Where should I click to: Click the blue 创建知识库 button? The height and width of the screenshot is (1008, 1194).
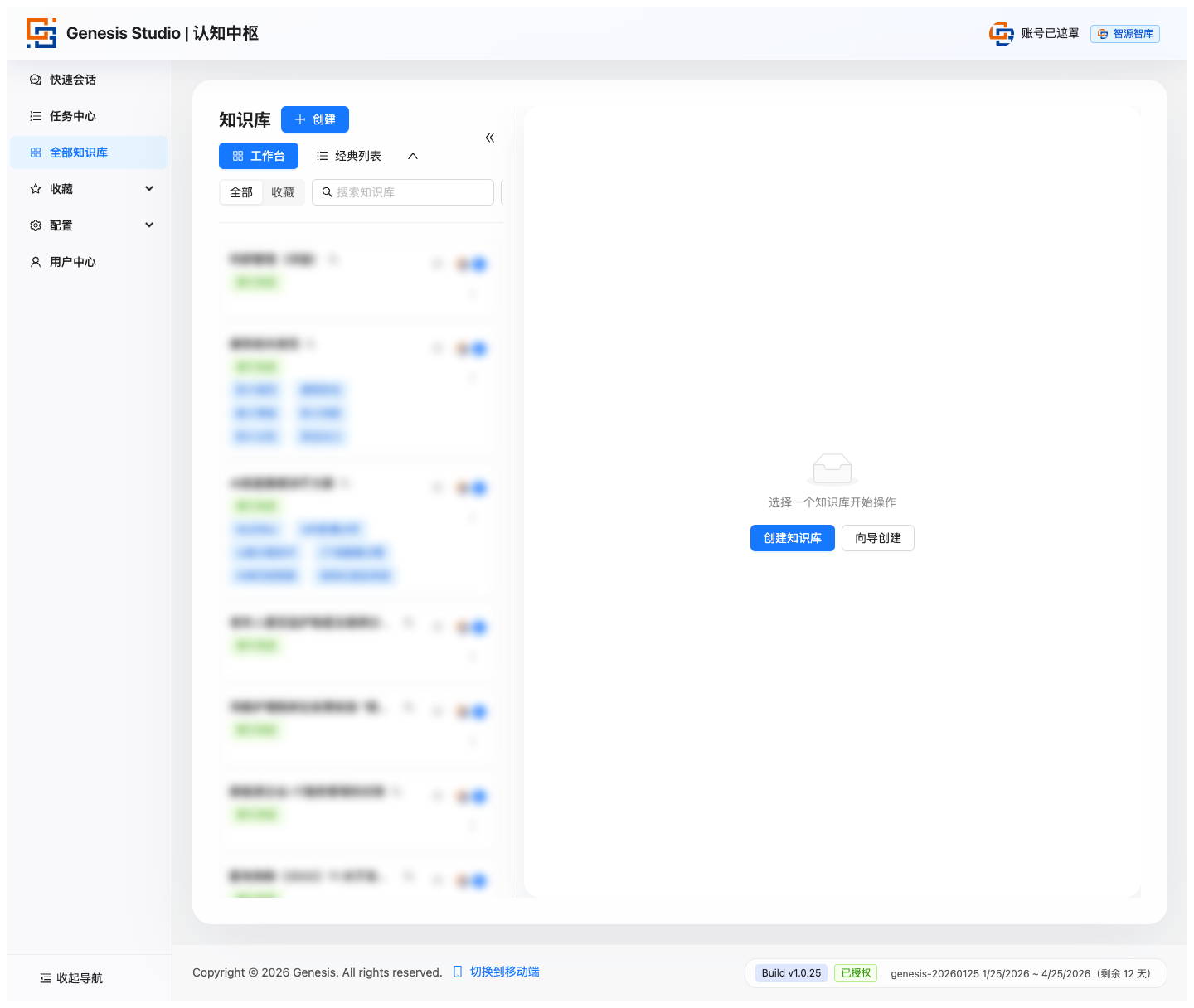click(x=792, y=538)
